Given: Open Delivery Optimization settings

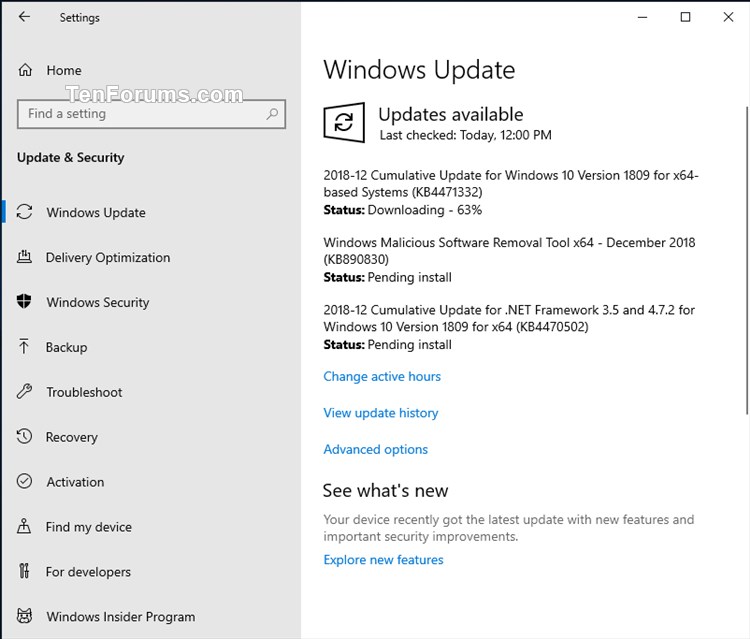Looking at the screenshot, I should click(108, 257).
